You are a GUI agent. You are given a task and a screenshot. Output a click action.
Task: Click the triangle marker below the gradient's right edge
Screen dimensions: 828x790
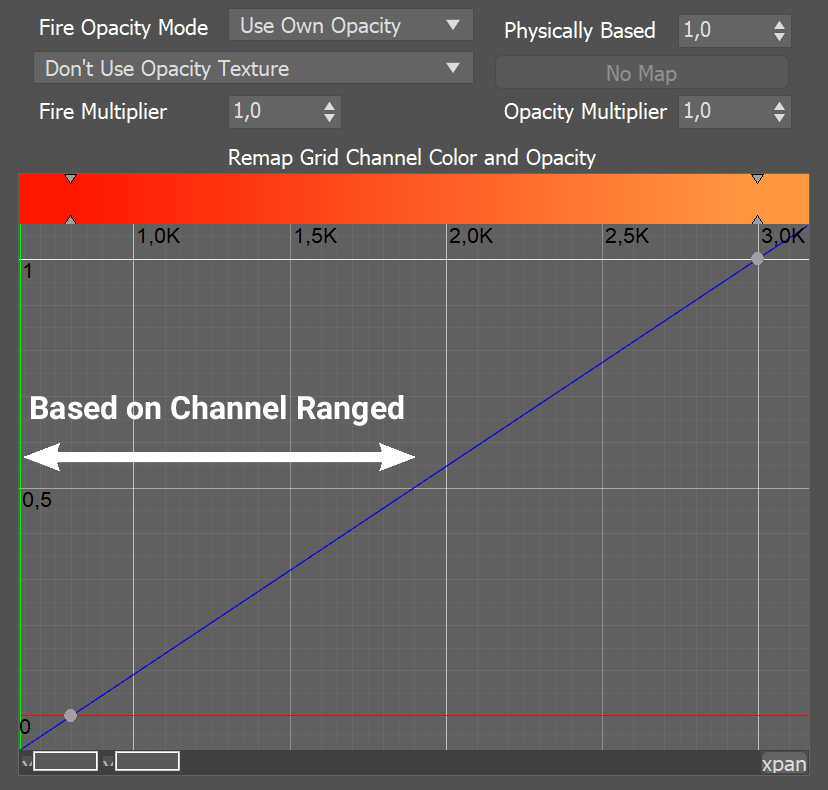(x=757, y=221)
